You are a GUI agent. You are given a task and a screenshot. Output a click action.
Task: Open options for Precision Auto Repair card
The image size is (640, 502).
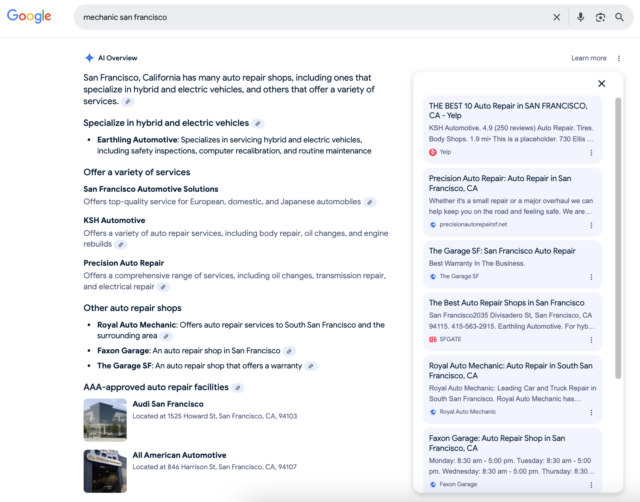point(591,225)
